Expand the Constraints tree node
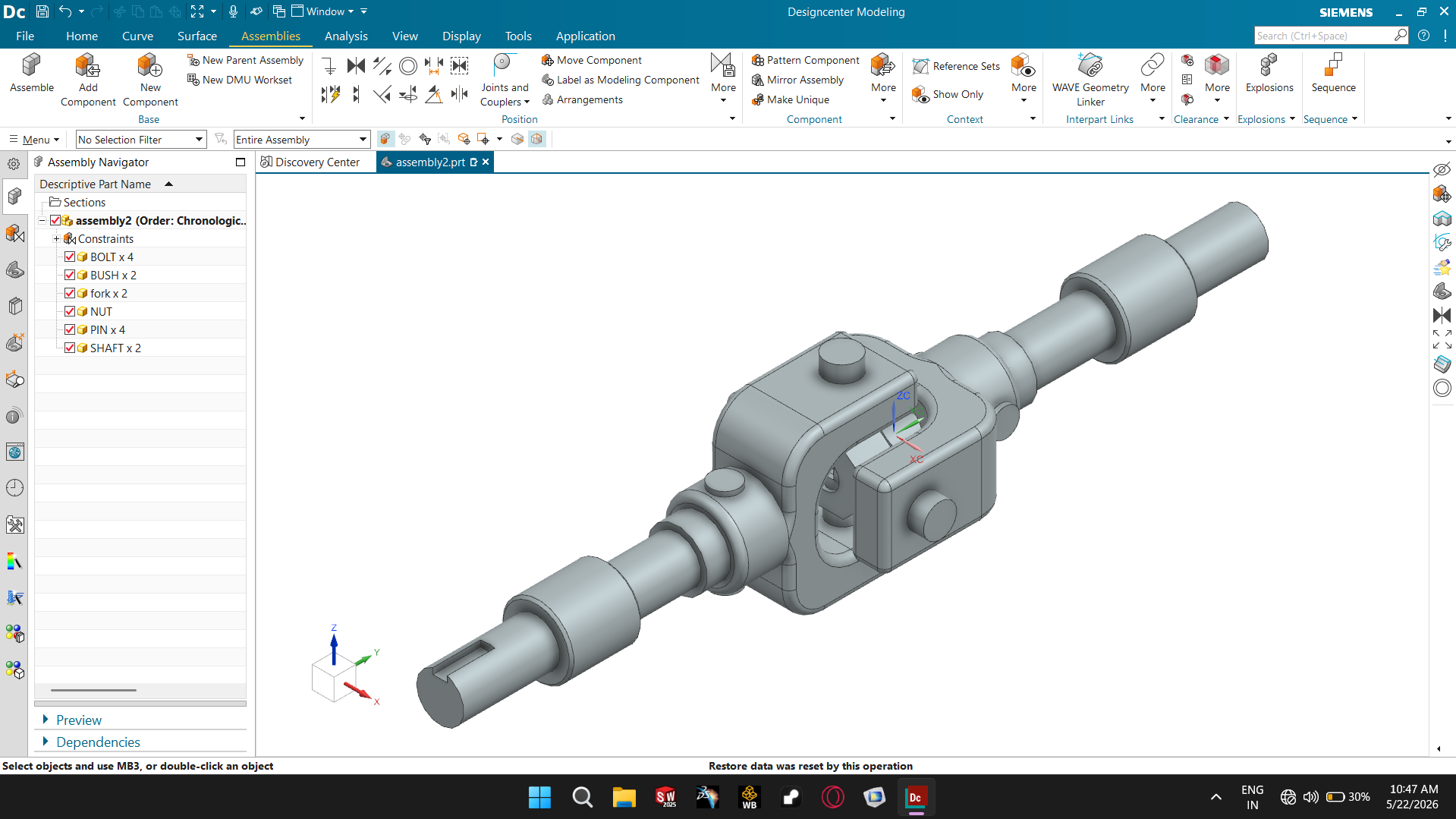The image size is (1456, 819). coord(56,238)
